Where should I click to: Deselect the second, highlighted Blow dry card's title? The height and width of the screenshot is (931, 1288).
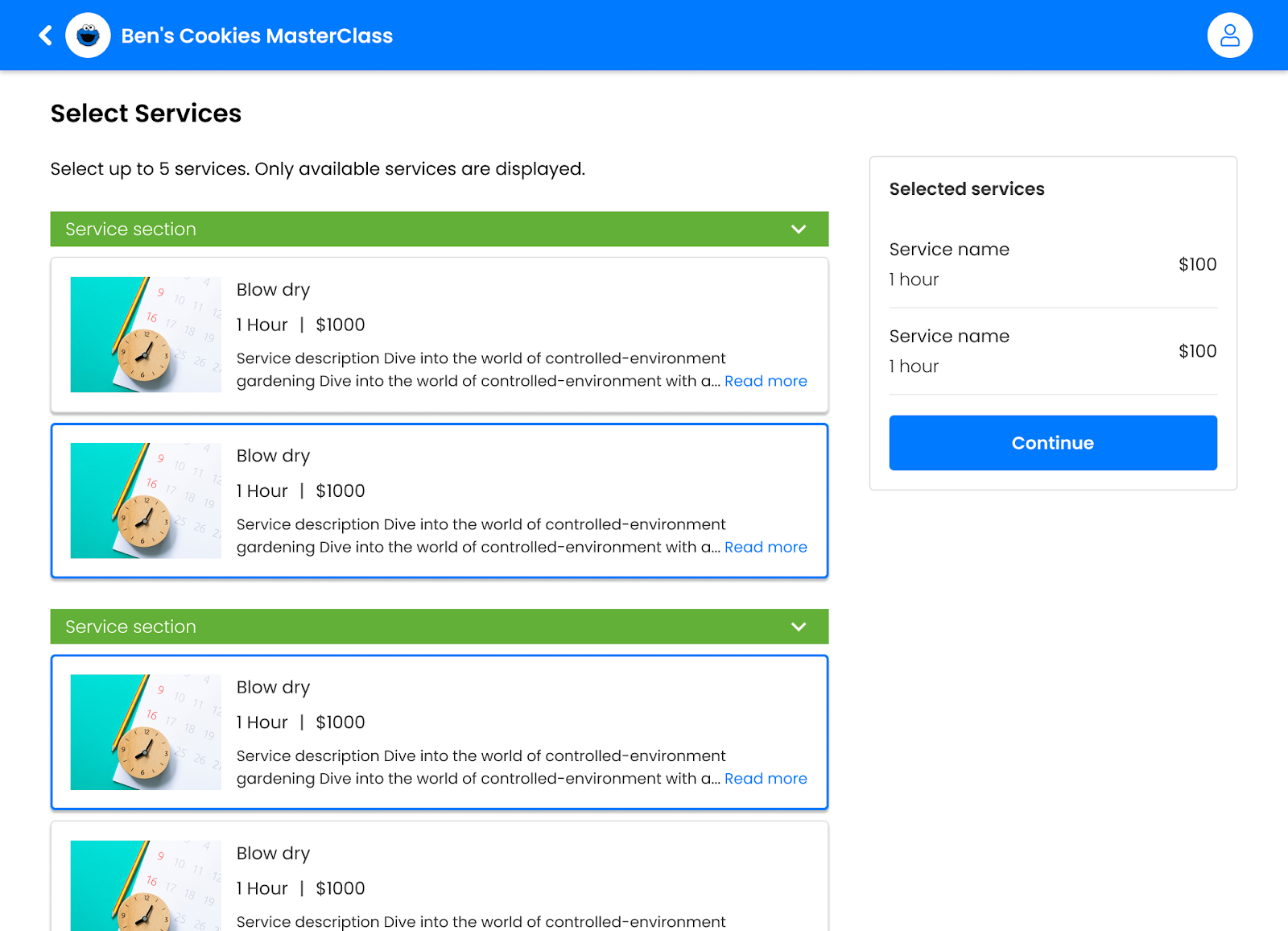[273, 456]
